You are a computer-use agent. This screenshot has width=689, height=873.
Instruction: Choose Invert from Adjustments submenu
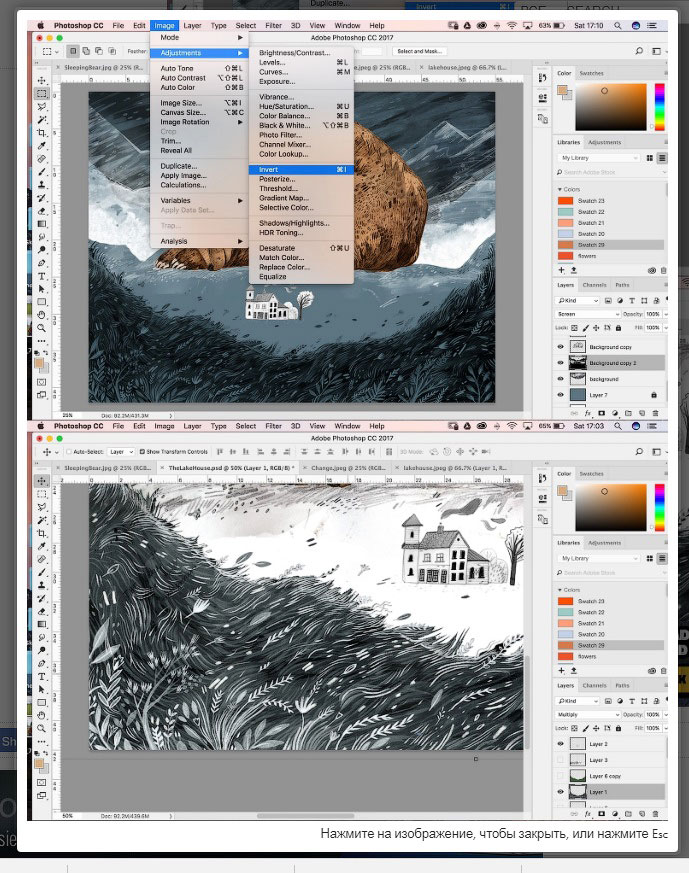(301, 170)
